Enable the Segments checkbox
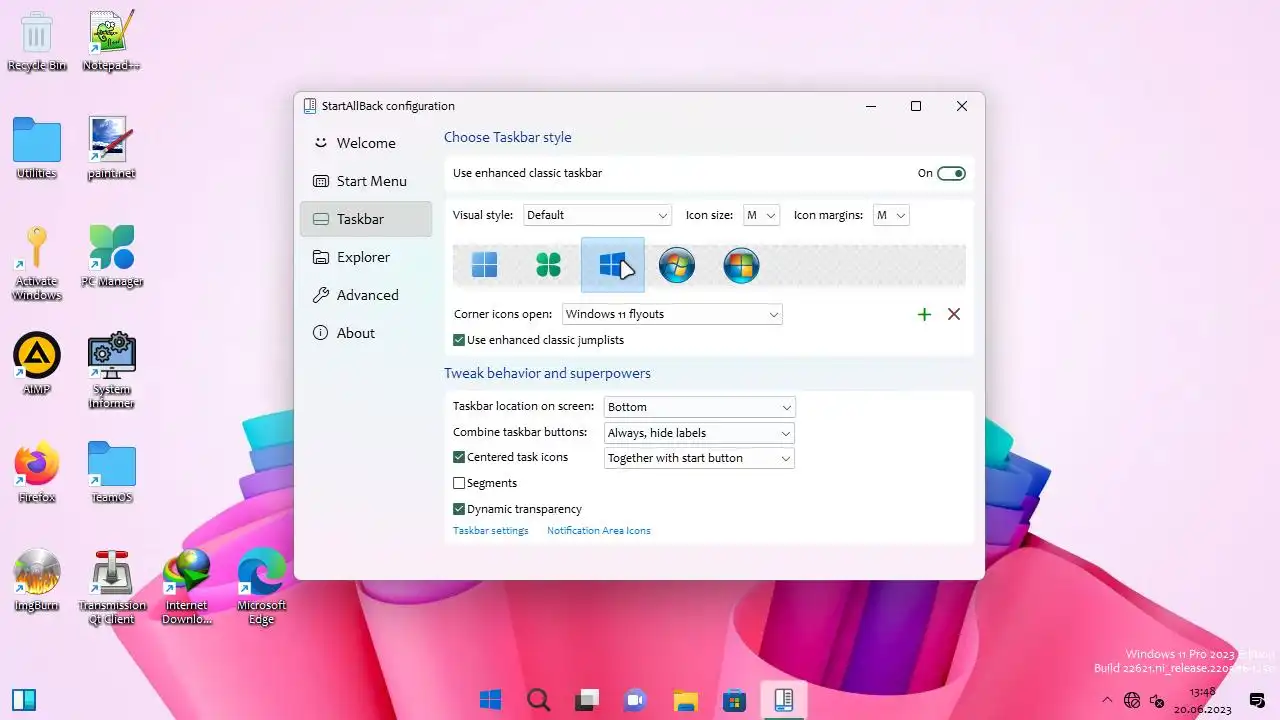 tap(459, 483)
